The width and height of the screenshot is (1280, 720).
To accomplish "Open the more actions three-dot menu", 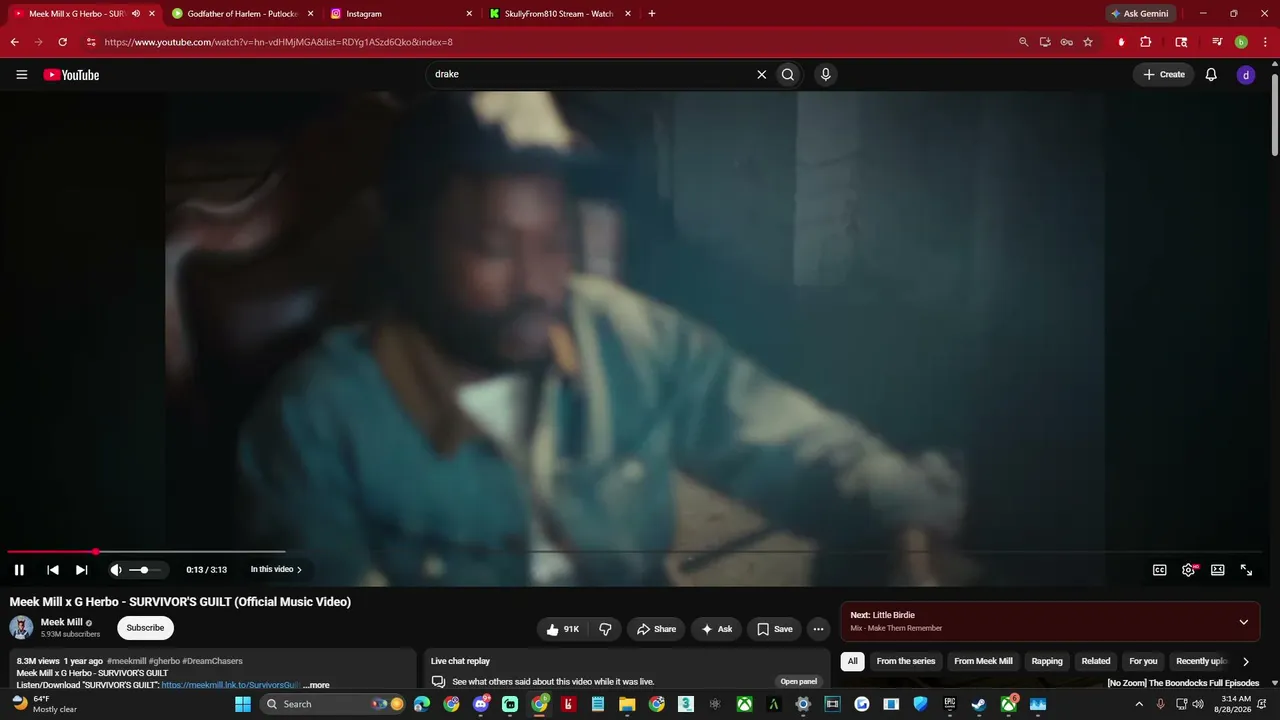I will (818, 629).
